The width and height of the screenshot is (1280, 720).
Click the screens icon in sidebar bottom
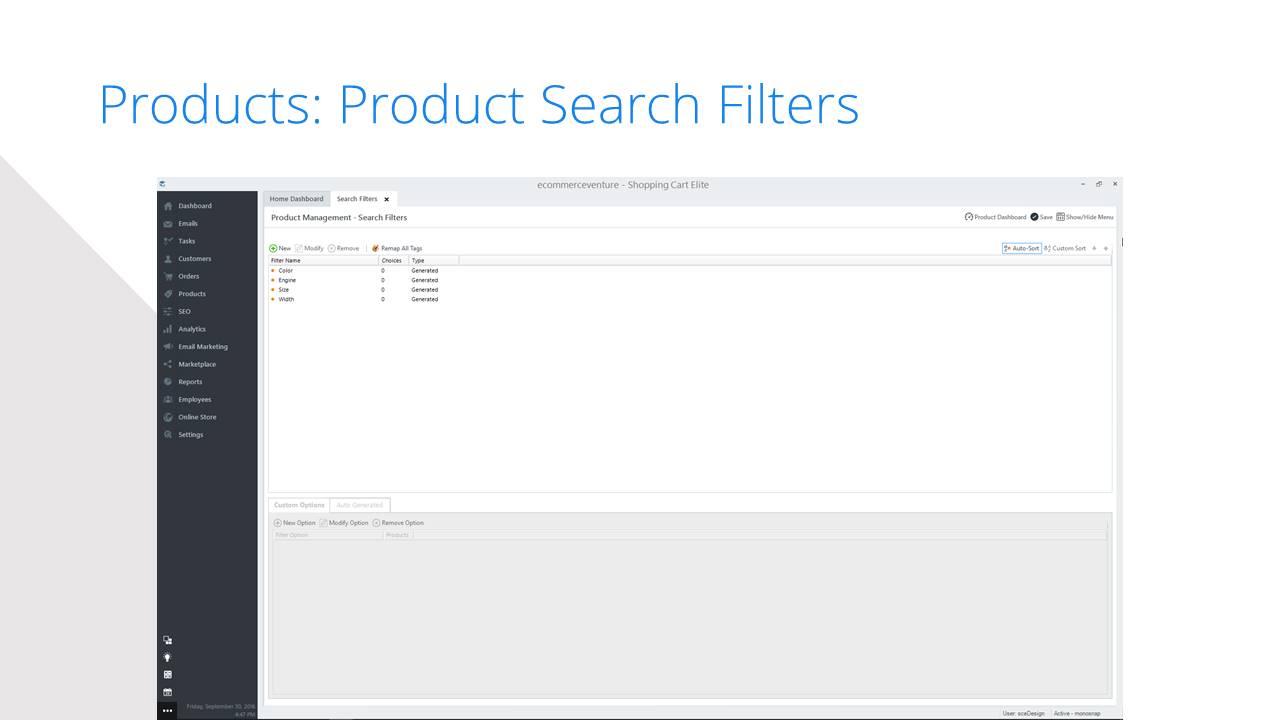click(x=168, y=640)
